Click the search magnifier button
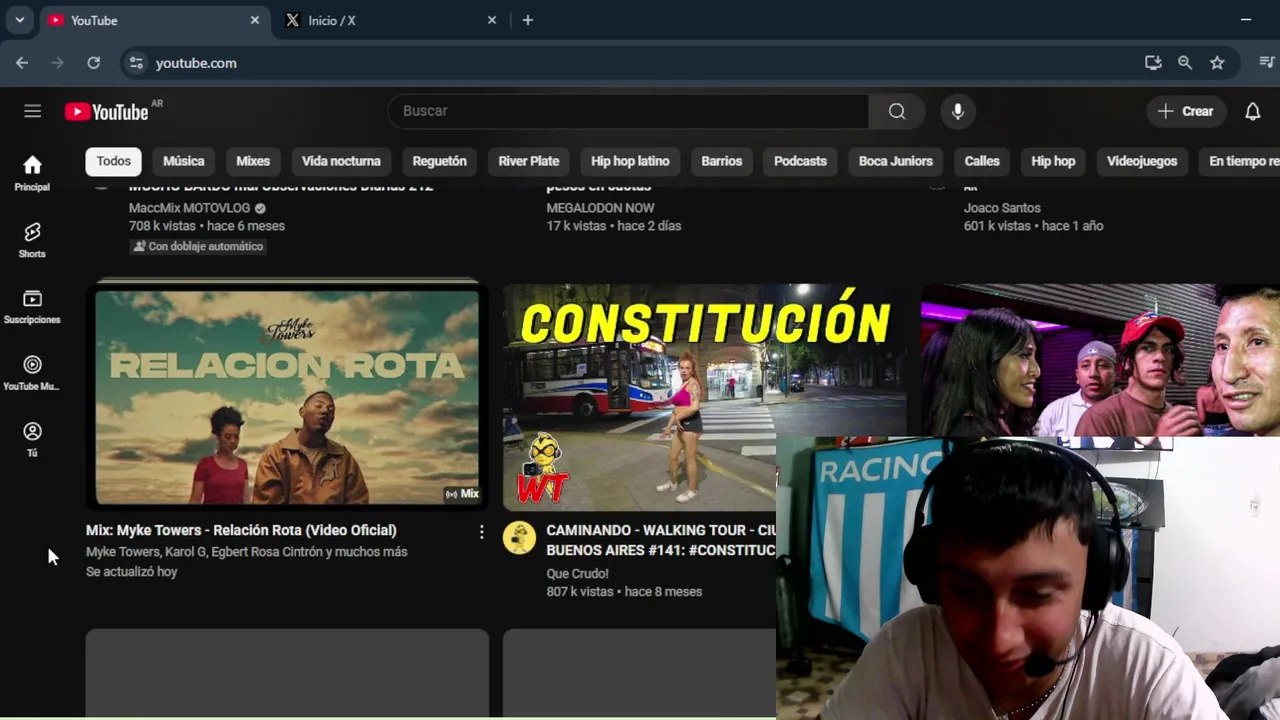 [x=897, y=111]
